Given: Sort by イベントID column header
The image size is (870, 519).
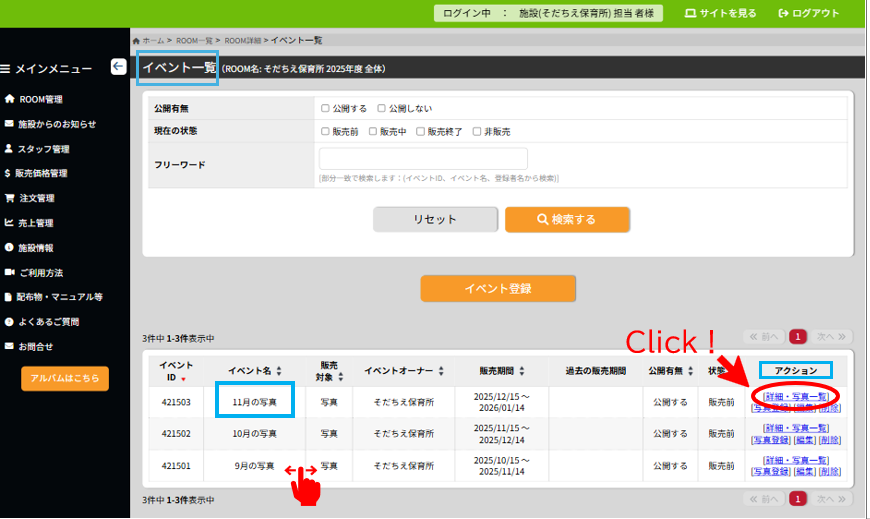Looking at the screenshot, I should 183,378.
